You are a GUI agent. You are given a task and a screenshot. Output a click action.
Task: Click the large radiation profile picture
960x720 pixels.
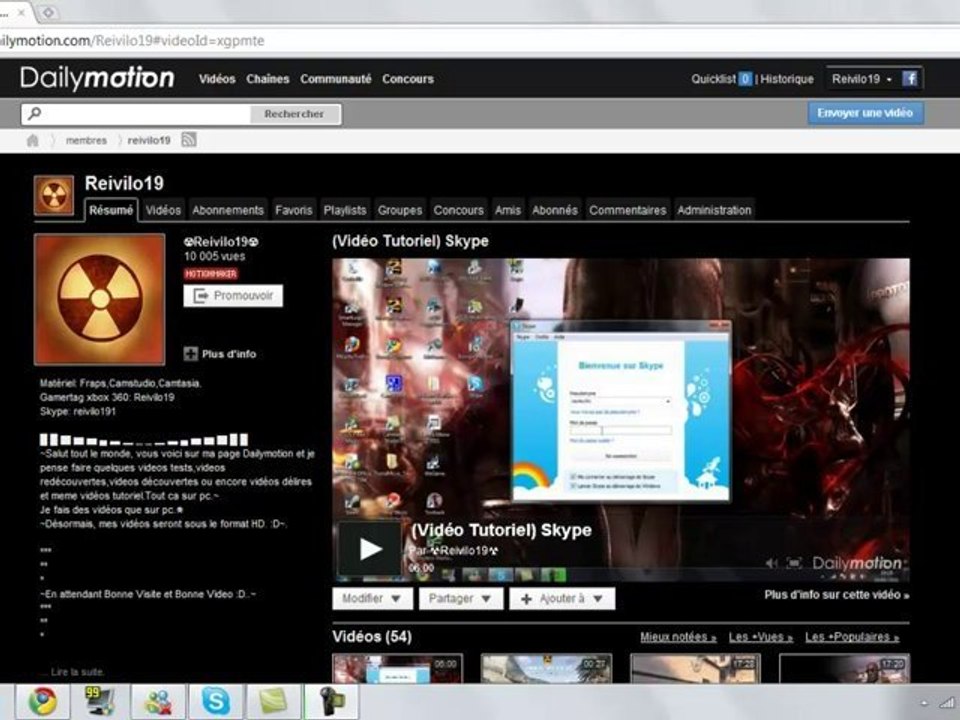pos(100,299)
